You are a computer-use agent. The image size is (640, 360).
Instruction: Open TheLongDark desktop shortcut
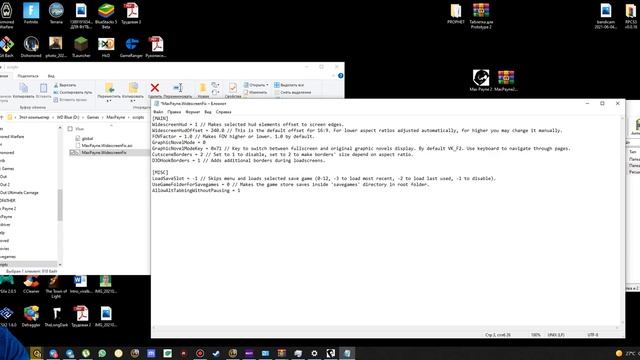(x=56, y=316)
